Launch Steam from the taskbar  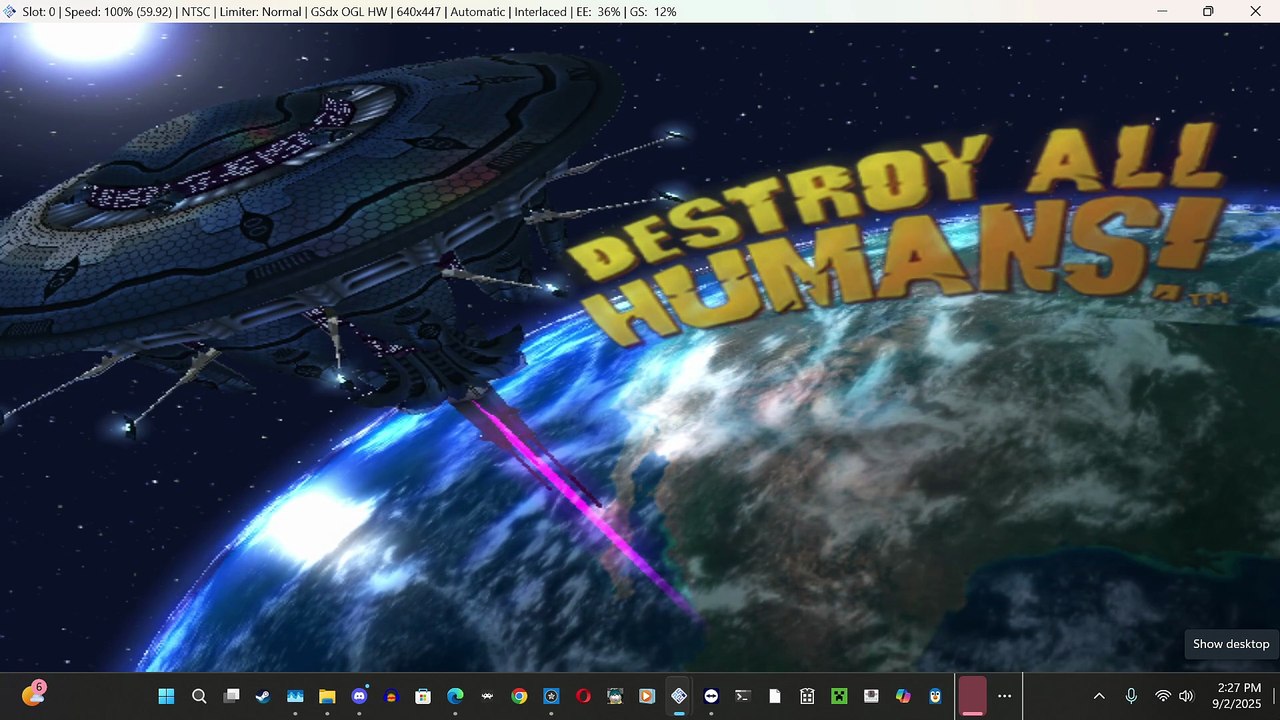click(263, 696)
